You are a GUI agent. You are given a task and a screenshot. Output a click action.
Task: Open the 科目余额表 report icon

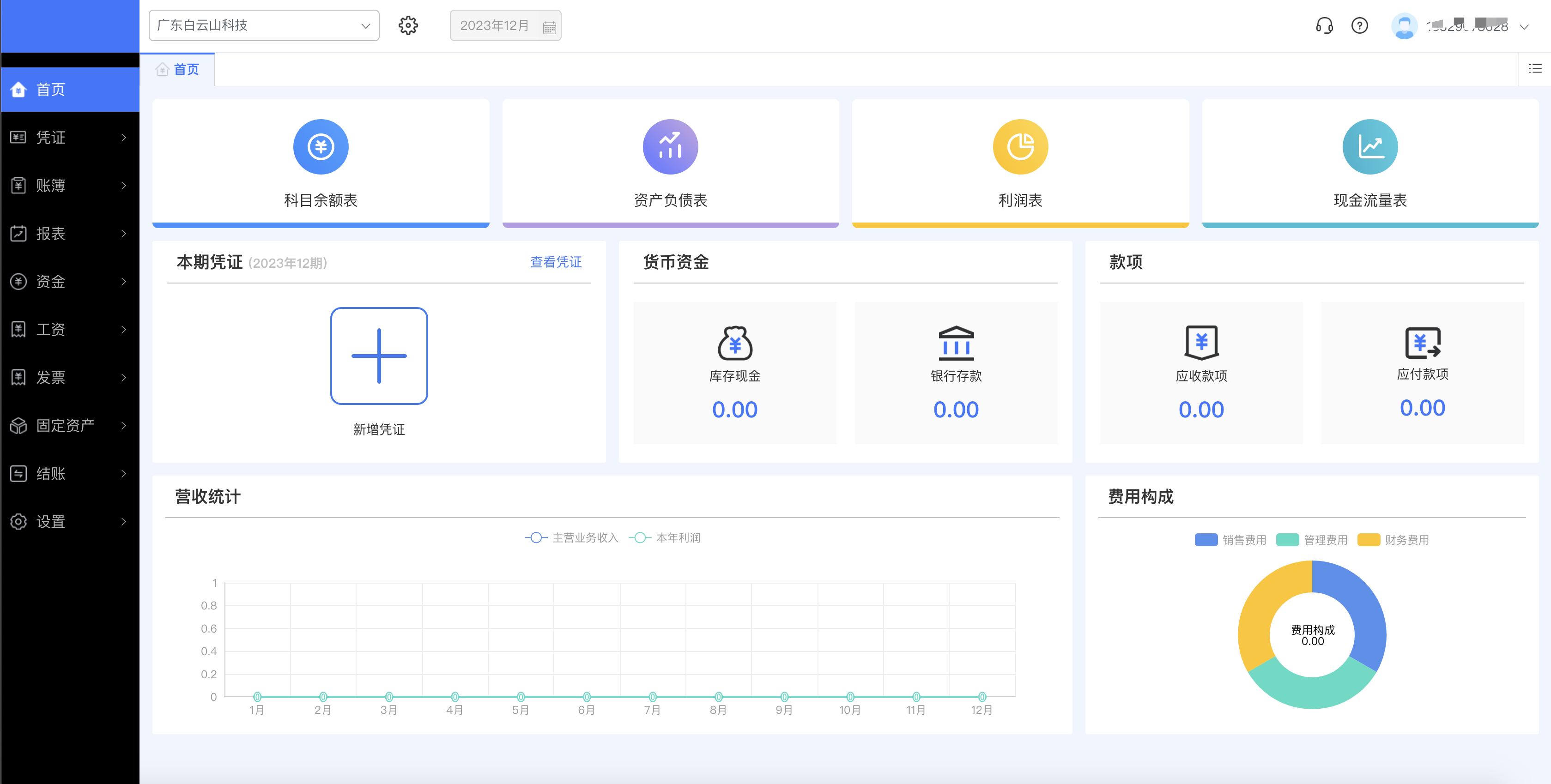(x=321, y=147)
